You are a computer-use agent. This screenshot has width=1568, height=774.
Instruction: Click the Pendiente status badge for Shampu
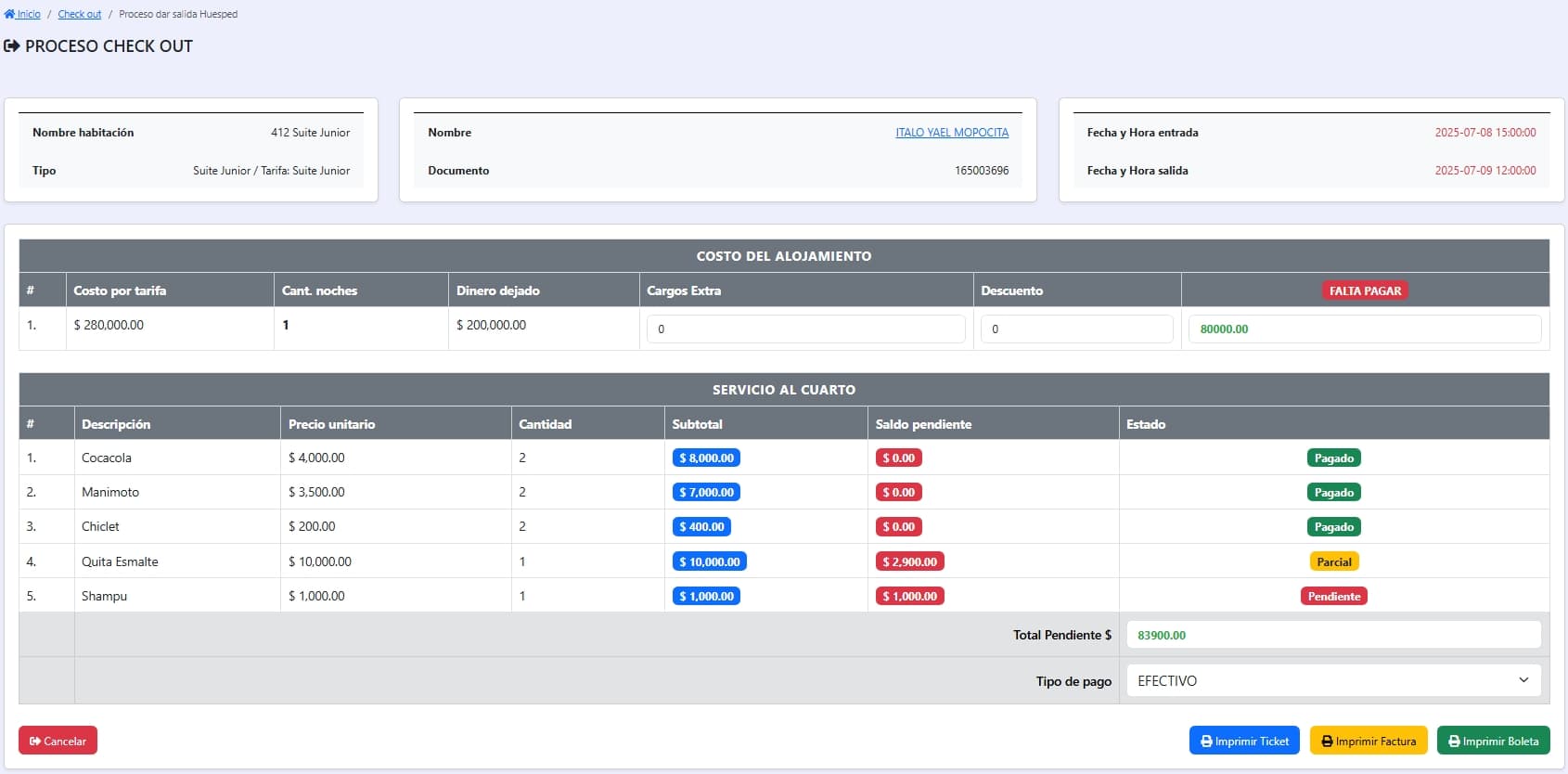click(1333, 597)
